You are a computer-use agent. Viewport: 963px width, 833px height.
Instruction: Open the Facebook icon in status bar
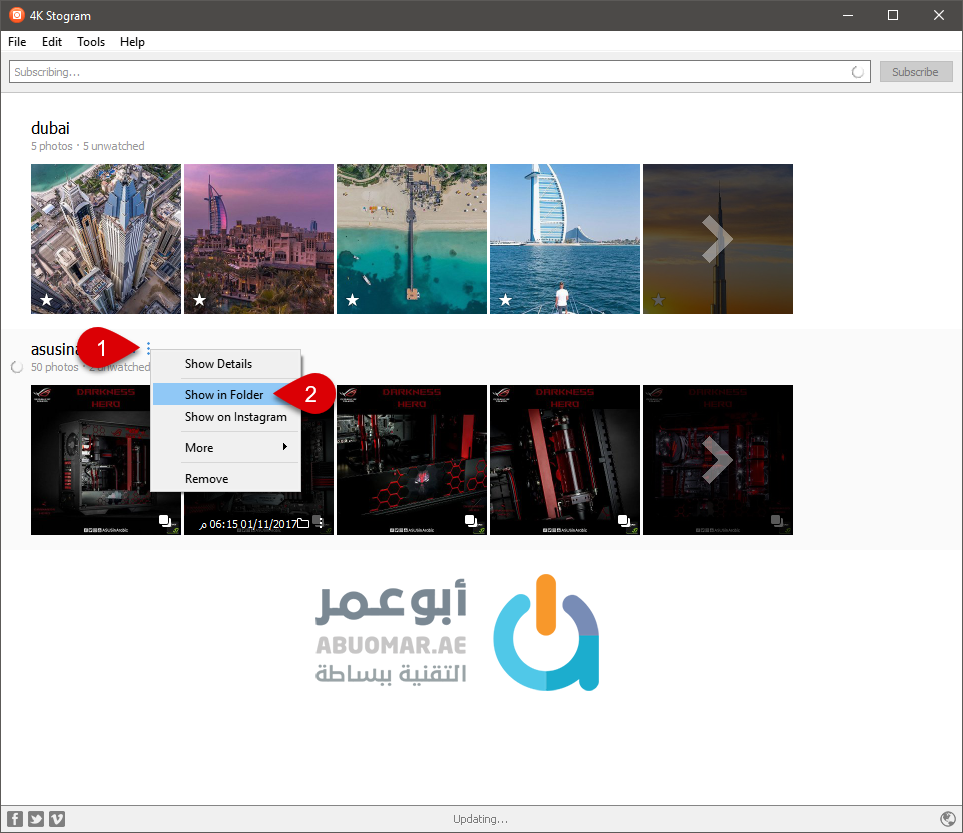pyautogui.click(x=14, y=819)
